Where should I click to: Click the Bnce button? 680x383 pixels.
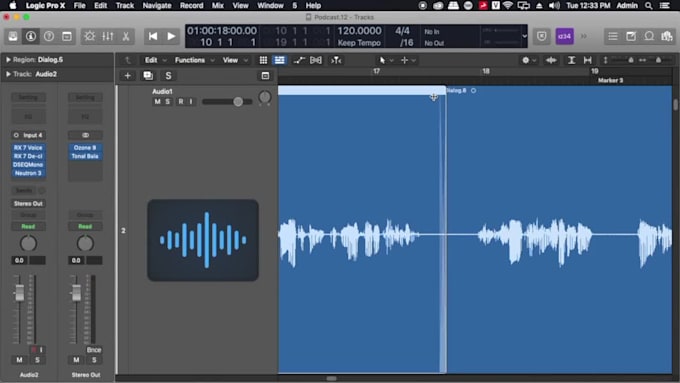pyautogui.click(x=94, y=350)
